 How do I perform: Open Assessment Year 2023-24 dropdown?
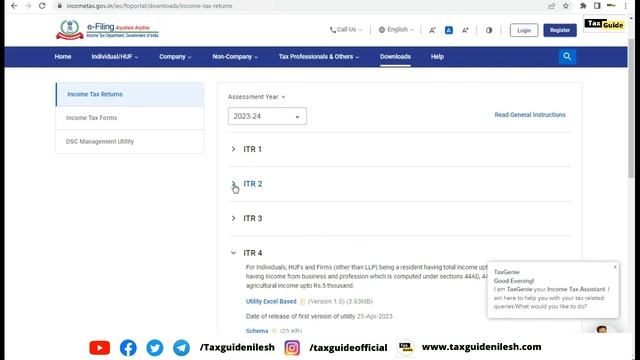pyautogui.click(x=267, y=116)
